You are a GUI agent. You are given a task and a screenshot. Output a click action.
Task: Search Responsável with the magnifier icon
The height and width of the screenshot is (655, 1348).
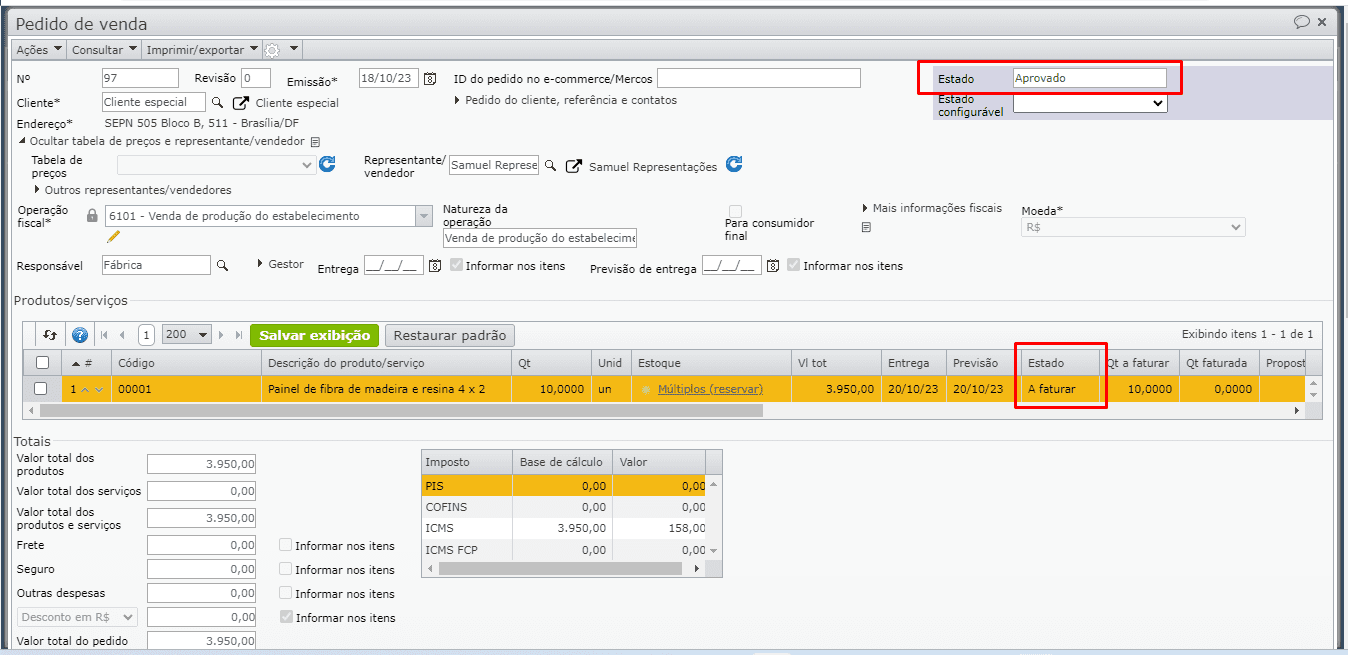click(222, 265)
